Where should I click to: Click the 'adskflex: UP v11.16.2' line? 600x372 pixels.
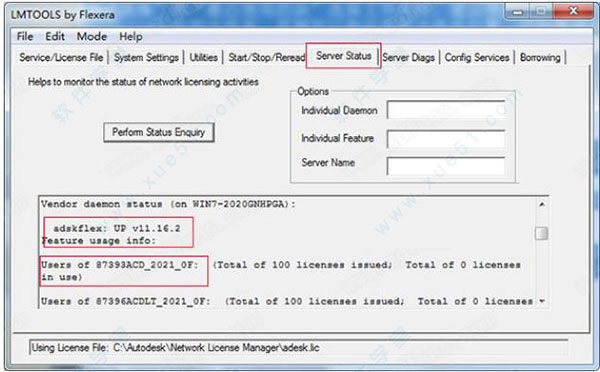pyautogui.click(x=117, y=228)
